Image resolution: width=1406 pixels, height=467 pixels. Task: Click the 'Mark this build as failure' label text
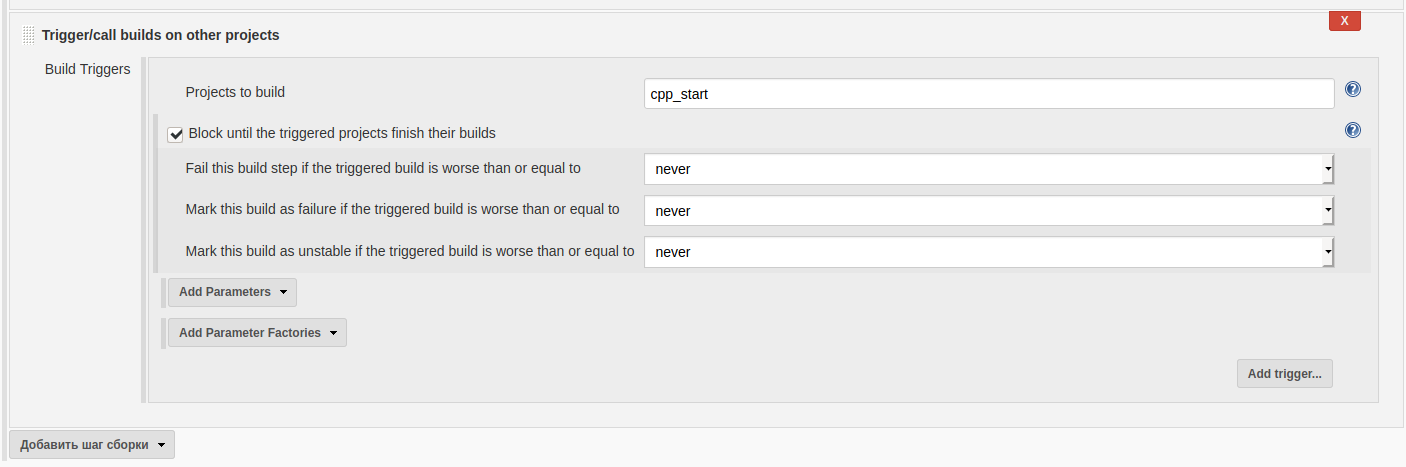402,209
